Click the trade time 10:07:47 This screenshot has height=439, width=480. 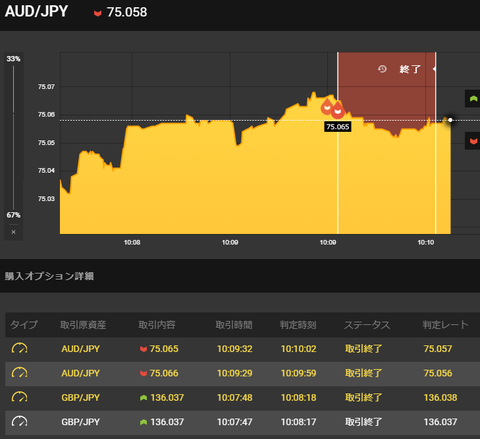[x=235, y=422]
